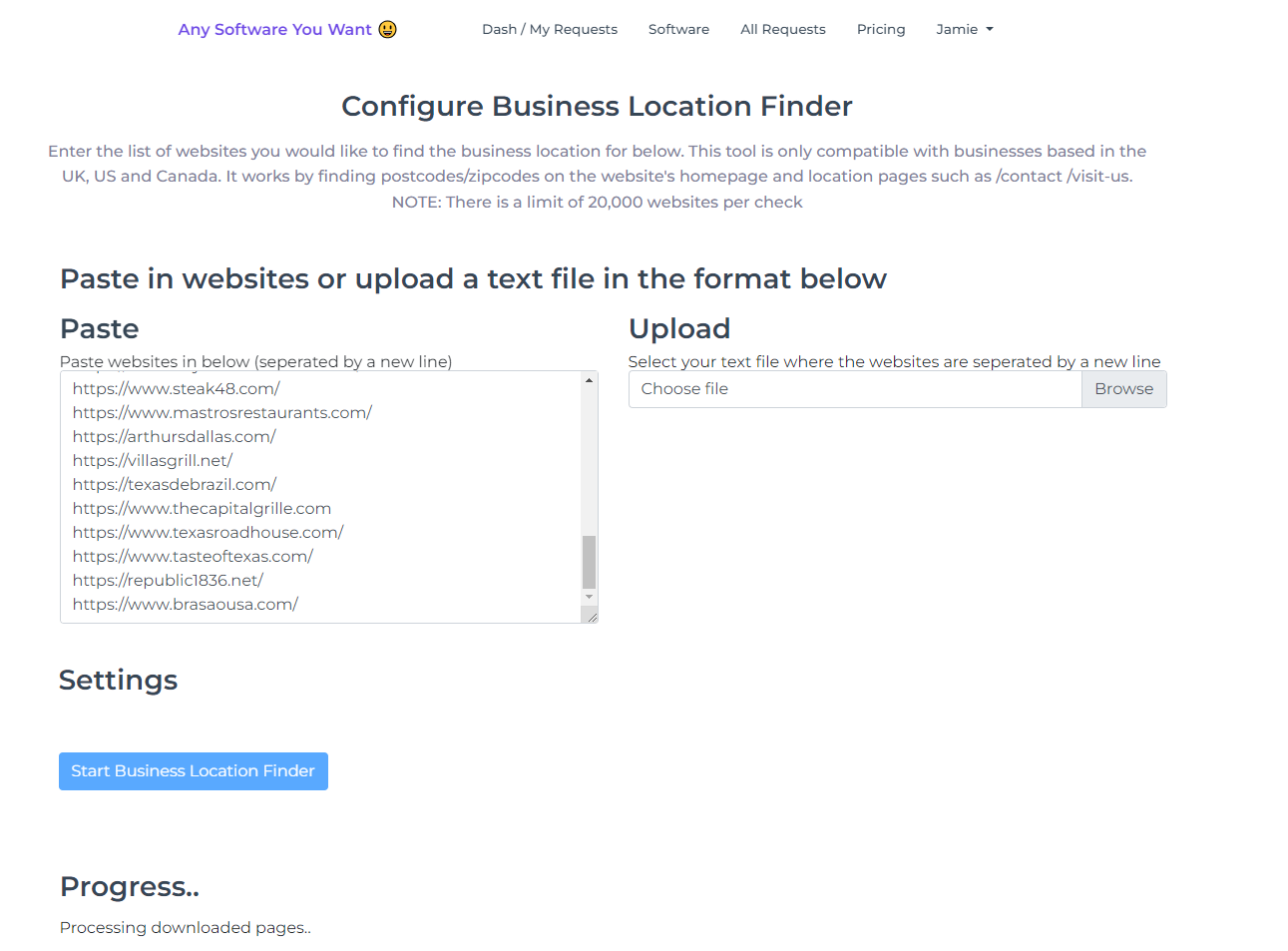Click the caret arrow beside Jamie
Viewport: 1288px width, 951px height.
pos(990,30)
